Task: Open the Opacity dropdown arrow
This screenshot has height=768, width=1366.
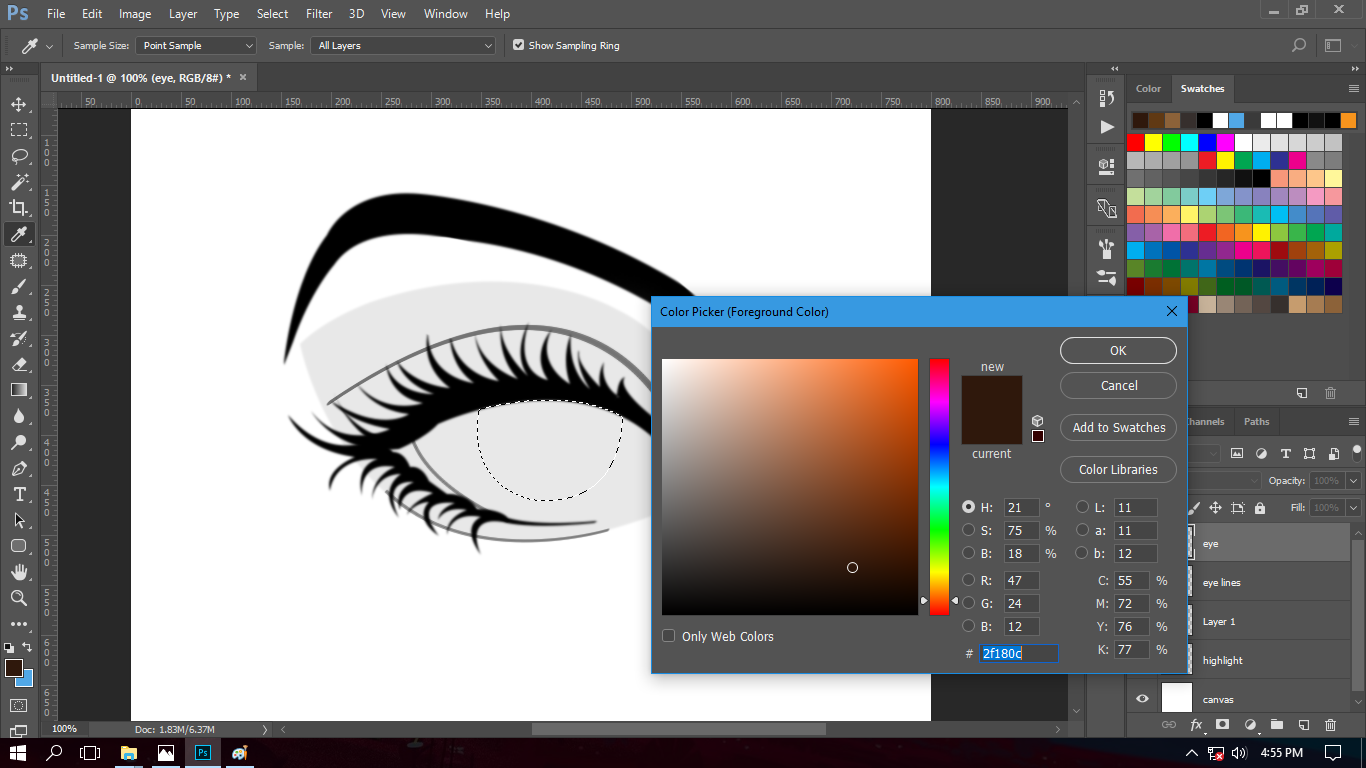Action: click(x=1351, y=481)
